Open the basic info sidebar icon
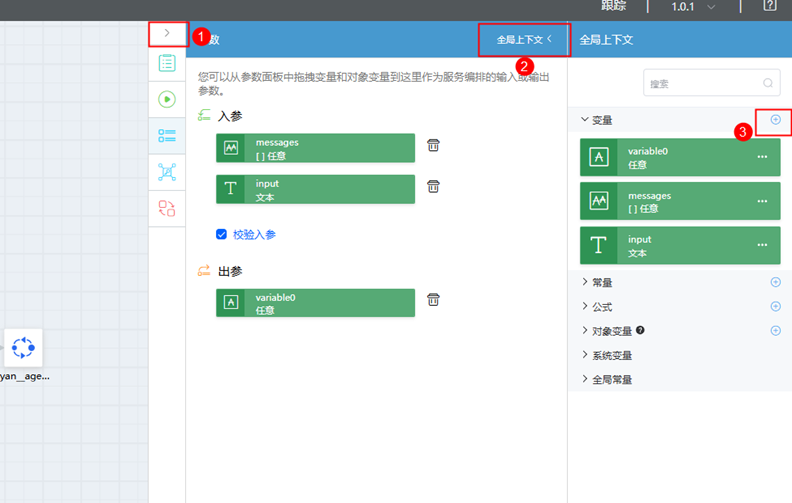 [x=167, y=64]
